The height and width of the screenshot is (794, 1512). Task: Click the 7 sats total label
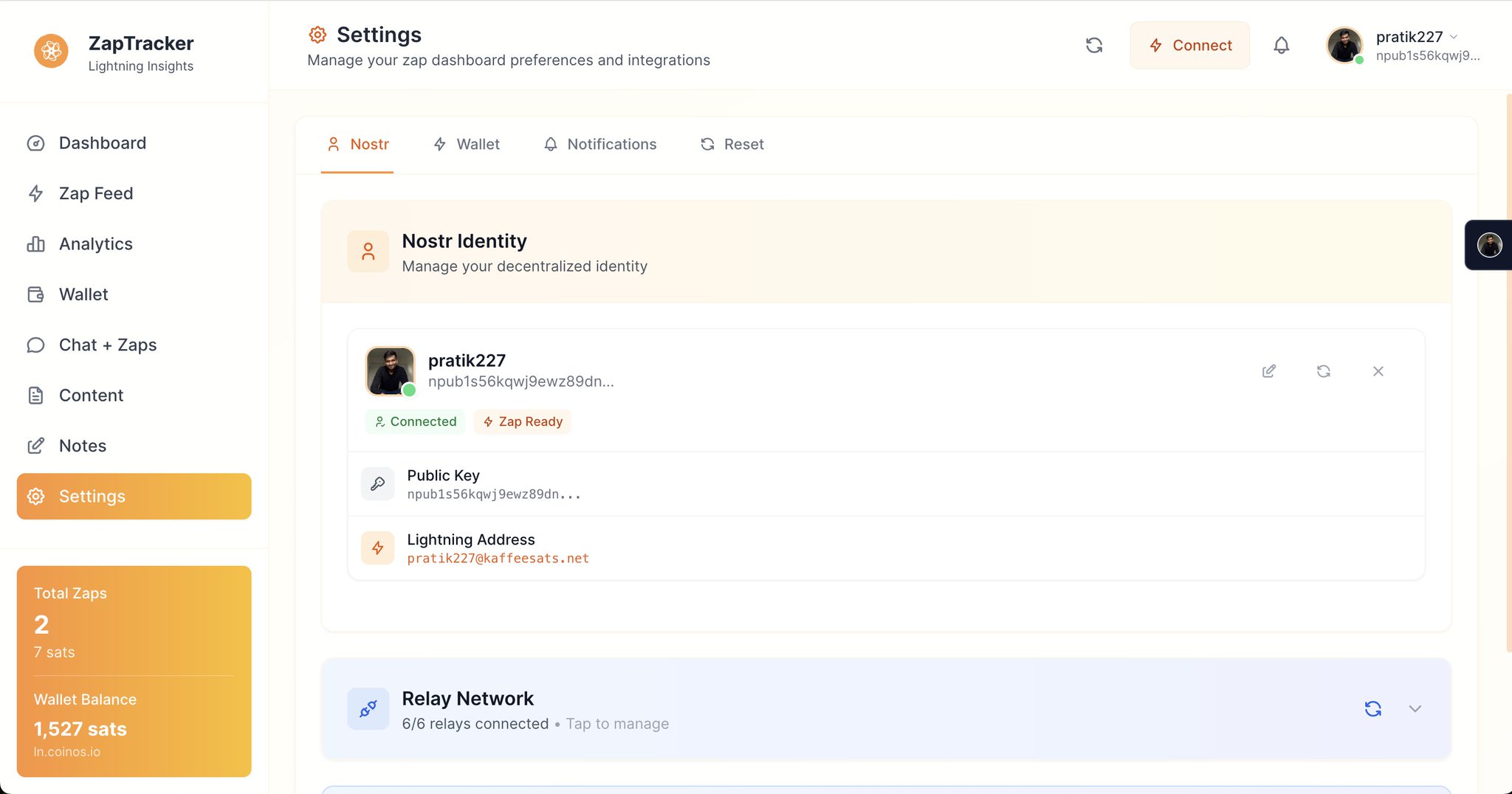(x=55, y=652)
